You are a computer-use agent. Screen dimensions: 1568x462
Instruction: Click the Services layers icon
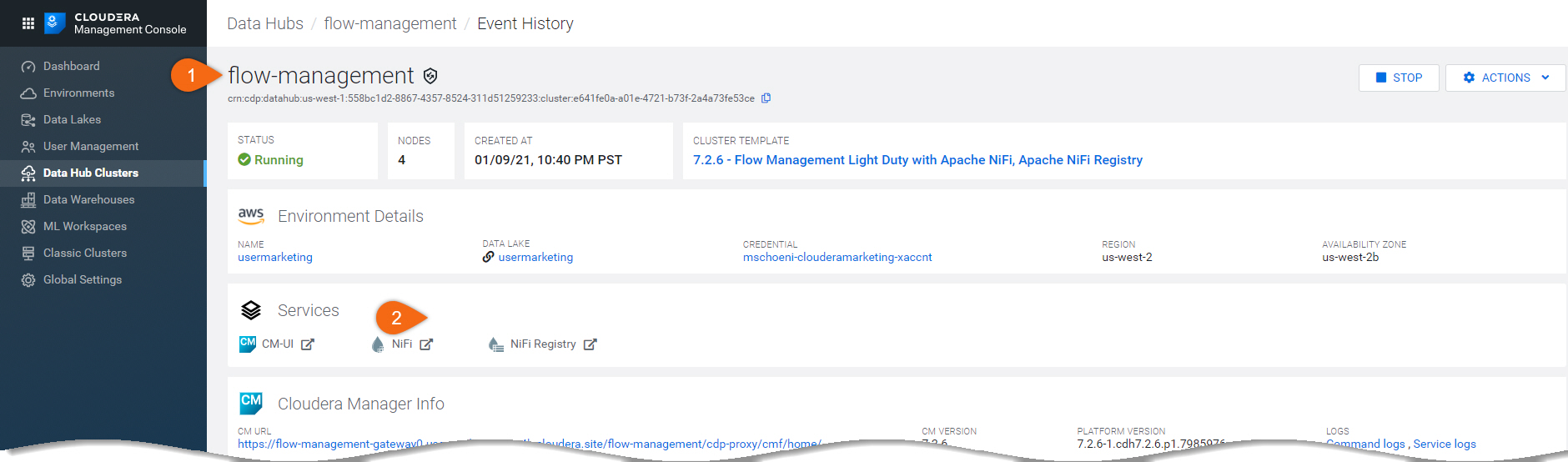[x=251, y=310]
